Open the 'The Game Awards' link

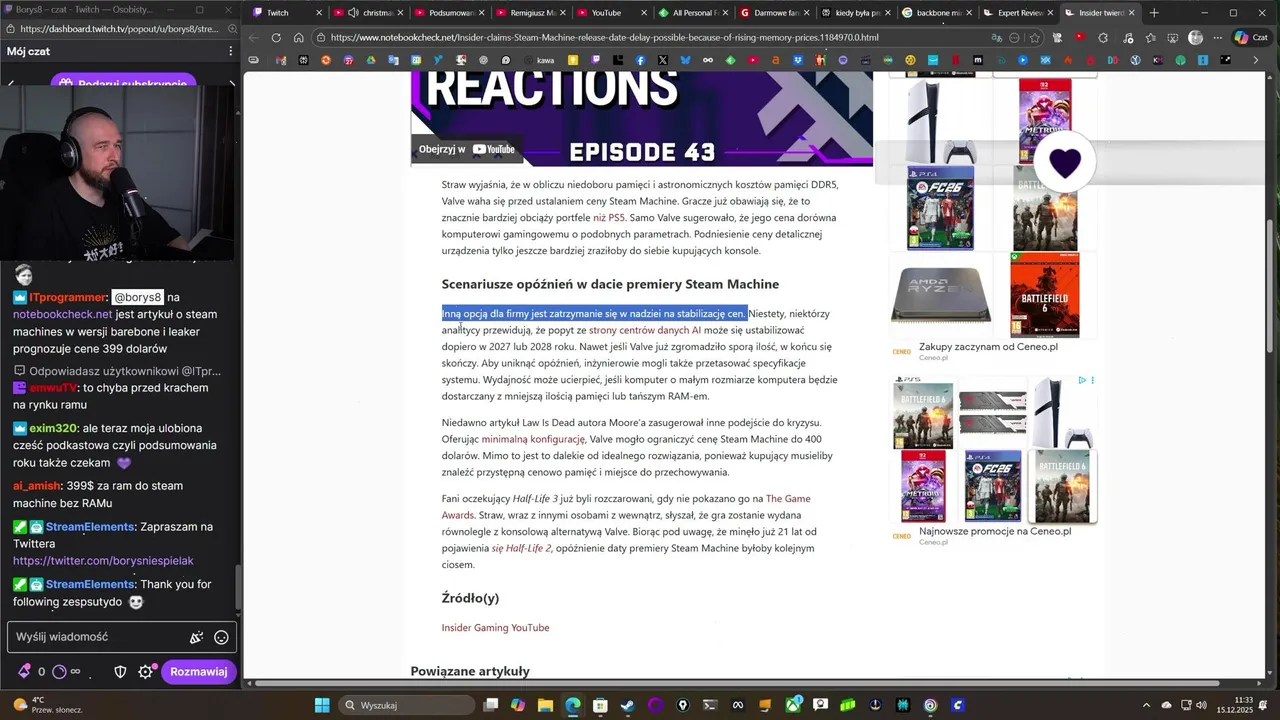(x=626, y=507)
